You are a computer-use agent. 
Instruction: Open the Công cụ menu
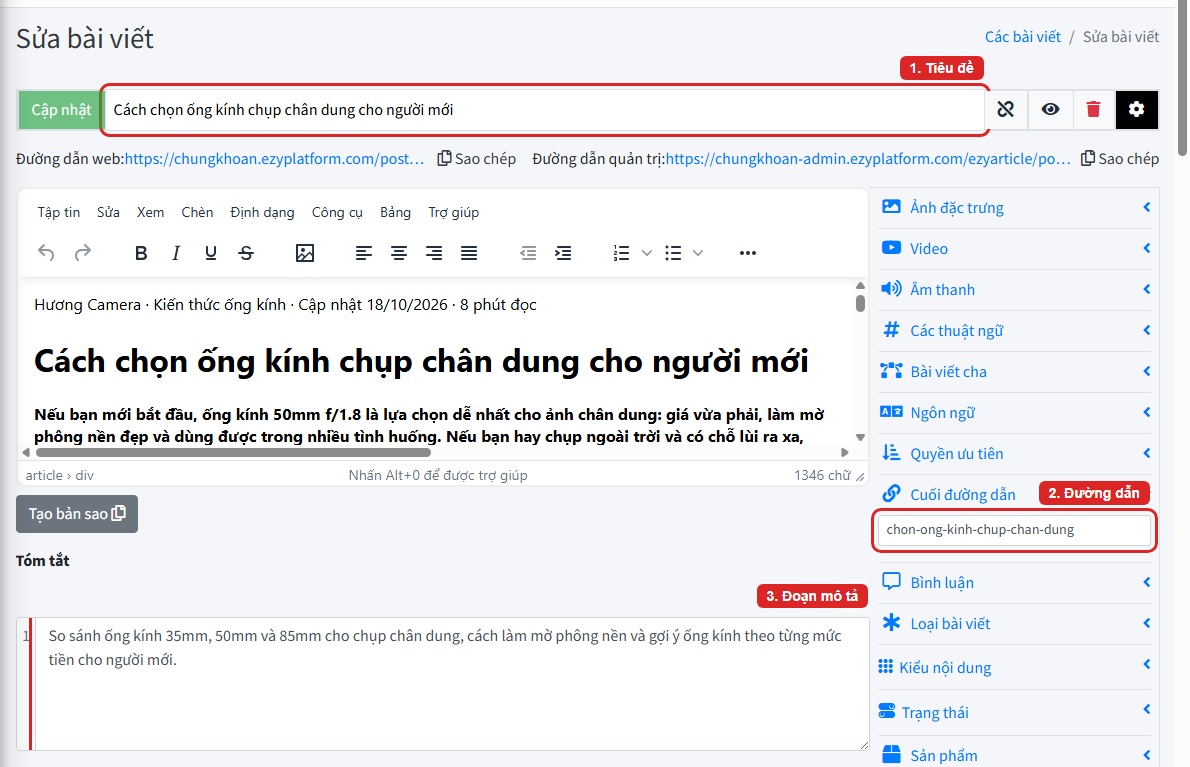coord(337,212)
